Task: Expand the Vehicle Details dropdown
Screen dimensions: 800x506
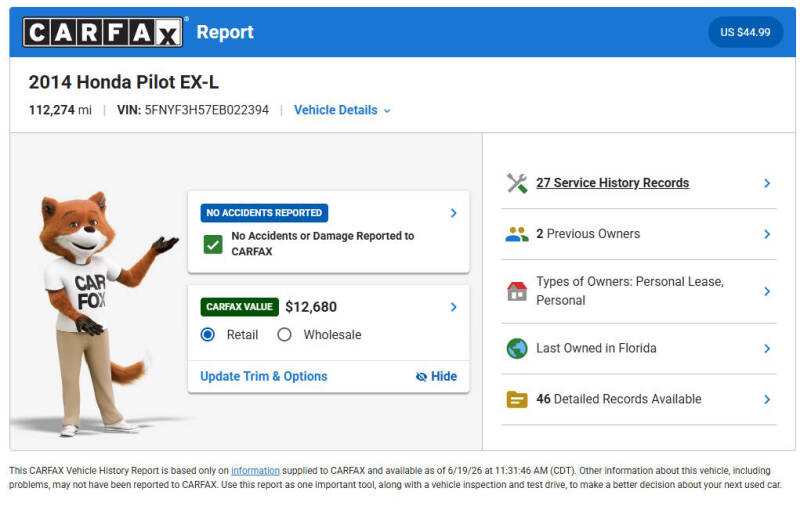Action: point(342,110)
